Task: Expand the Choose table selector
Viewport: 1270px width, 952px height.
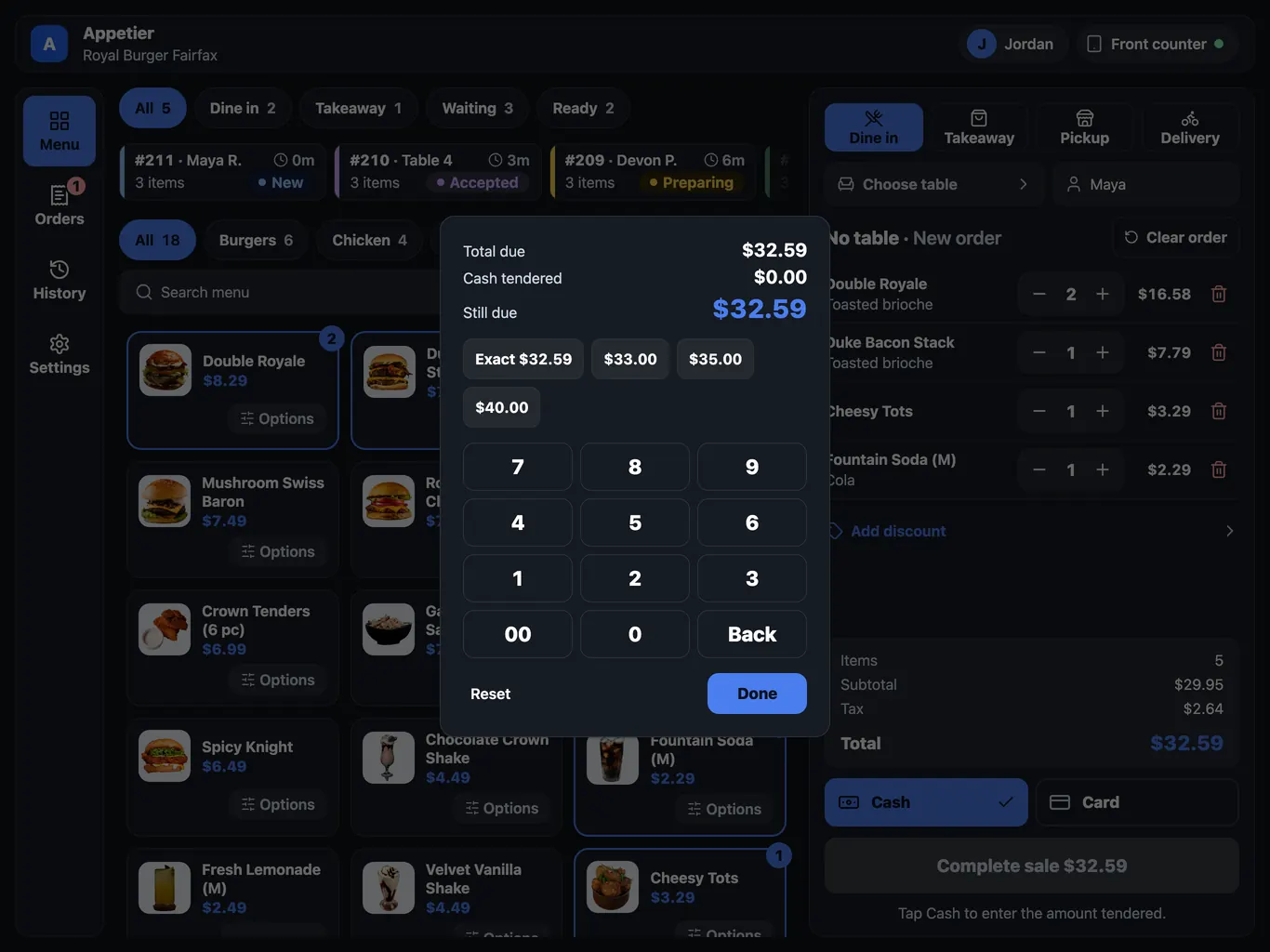Action: [934, 184]
